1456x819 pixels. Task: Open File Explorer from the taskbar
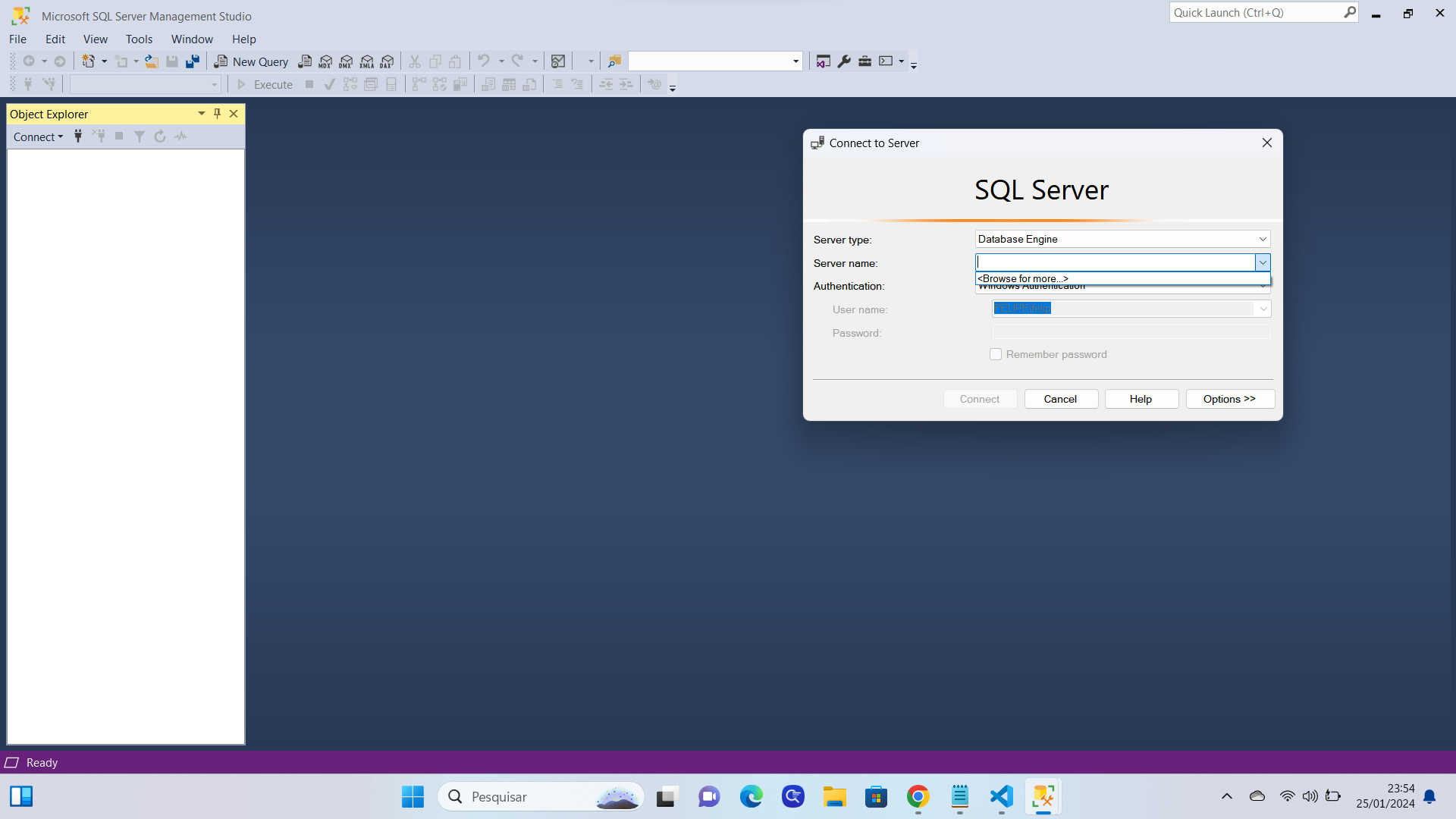pos(834,796)
